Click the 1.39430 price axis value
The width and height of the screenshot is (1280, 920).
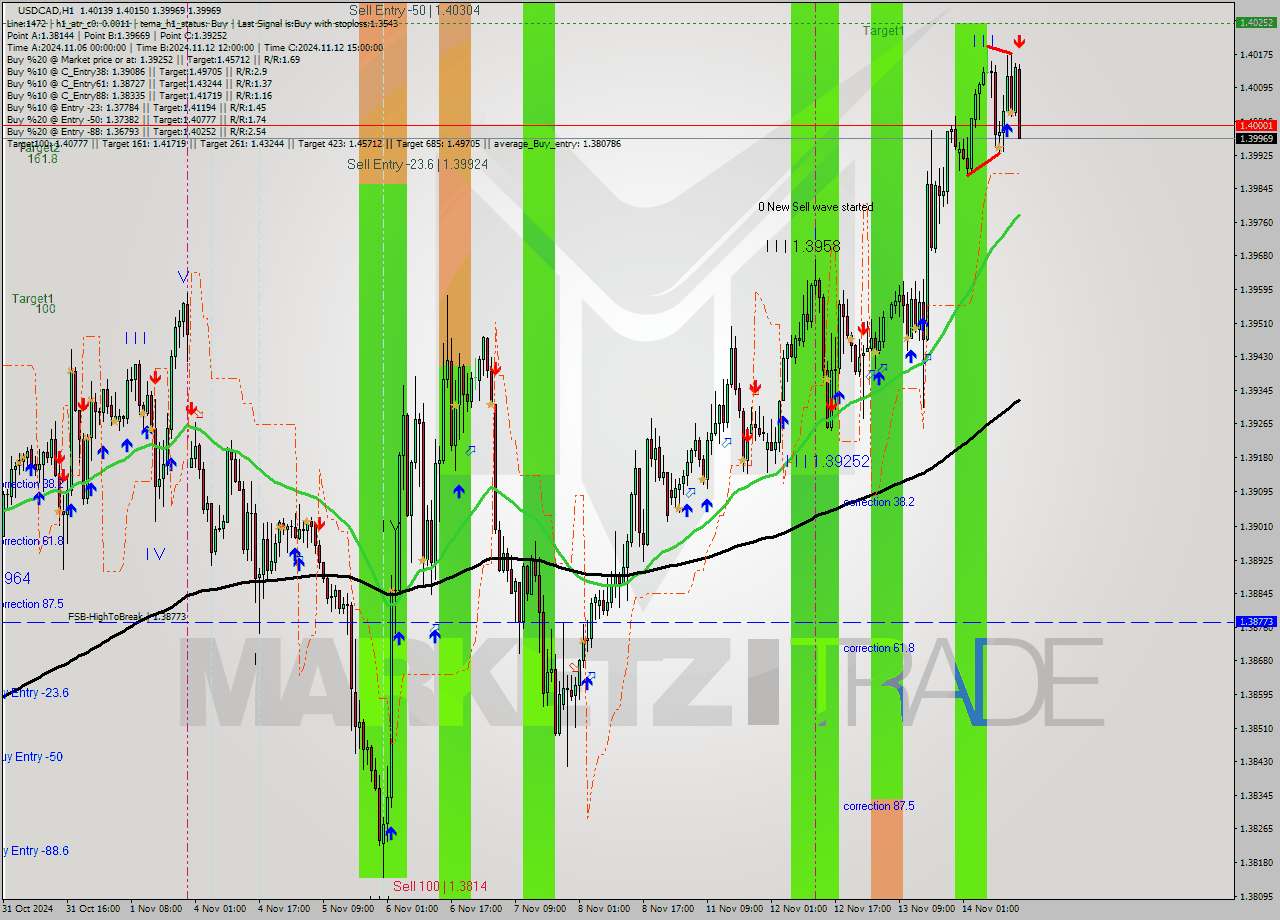(x=1255, y=356)
